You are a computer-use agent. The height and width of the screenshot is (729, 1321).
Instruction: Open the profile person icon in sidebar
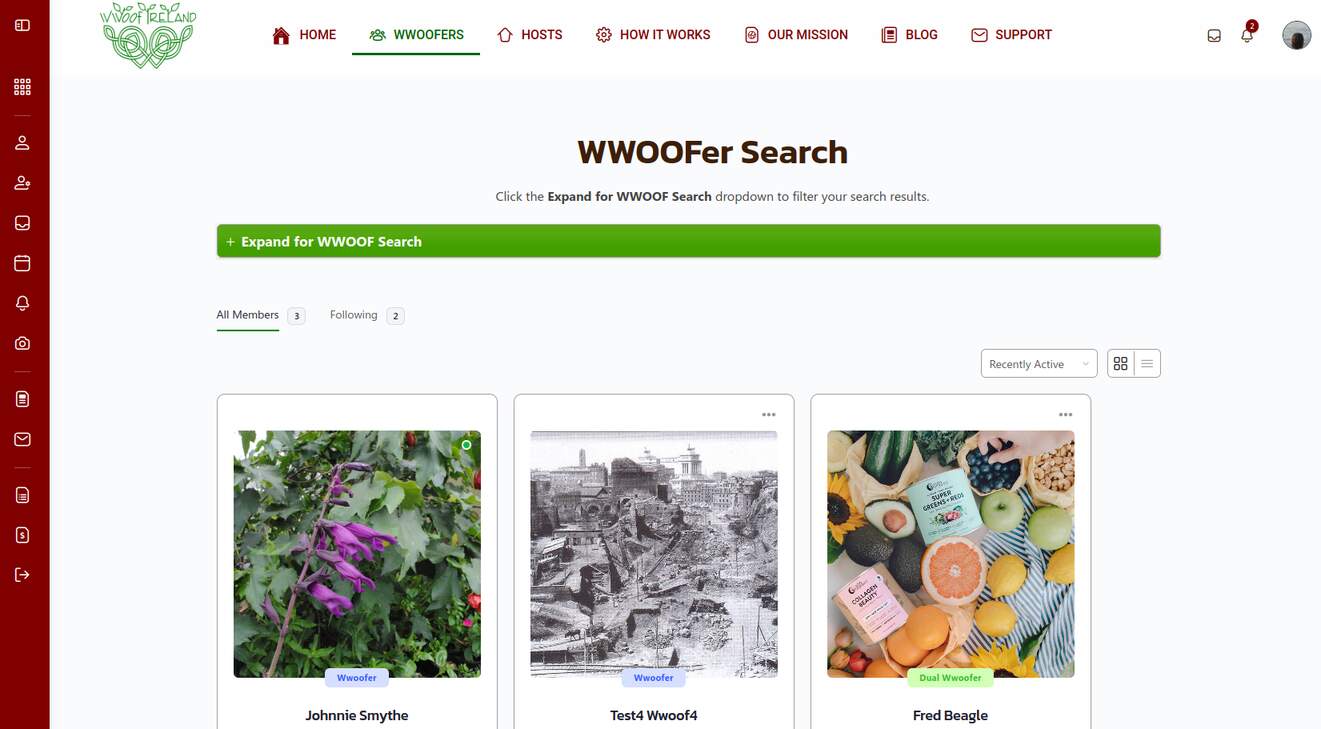point(22,143)
